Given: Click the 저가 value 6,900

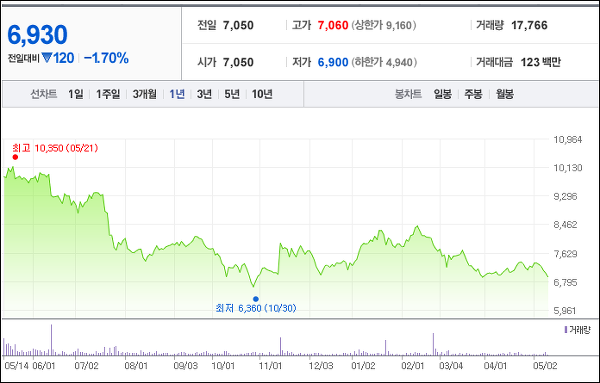Looking at the screenshot, I should pos(333,62).
